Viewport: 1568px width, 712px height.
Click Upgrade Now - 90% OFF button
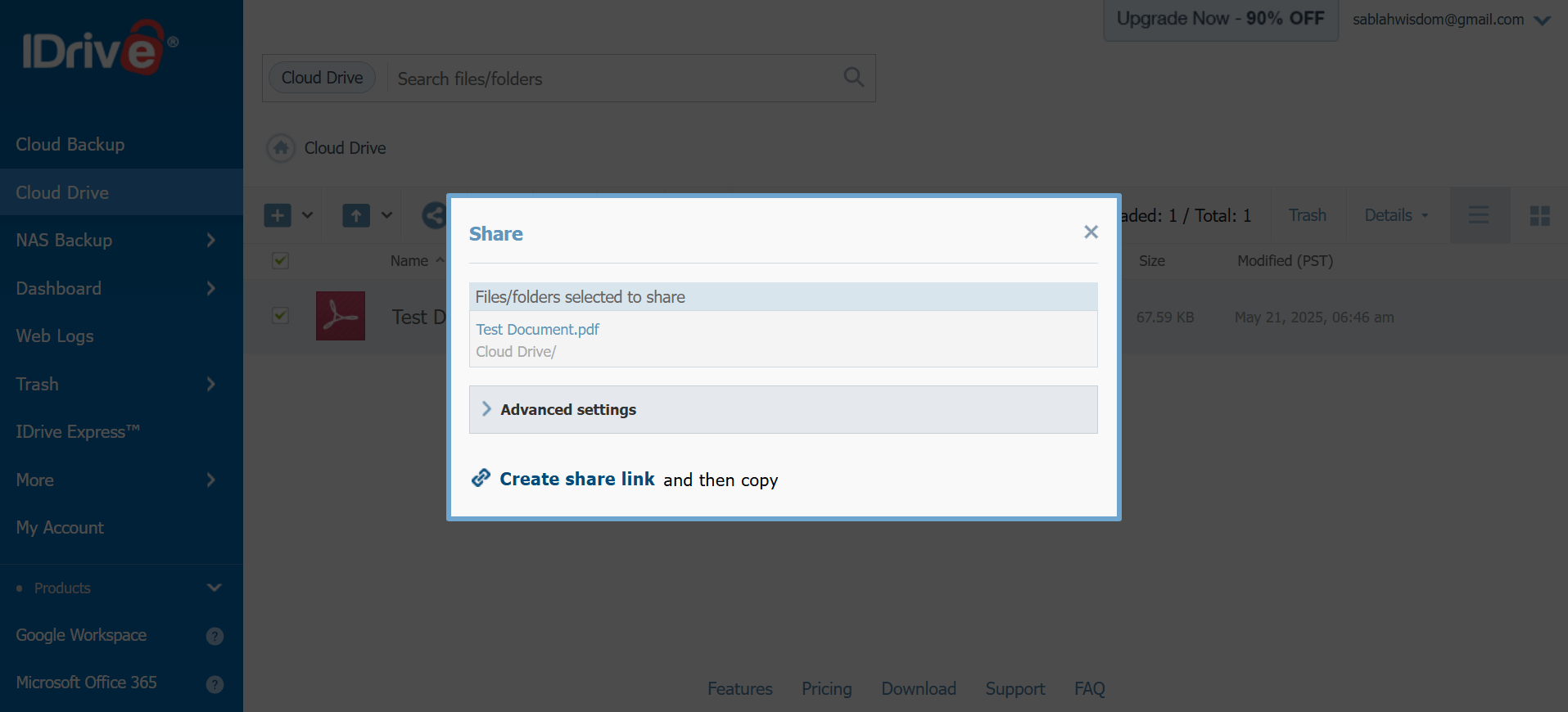(x=1220, y=19)
